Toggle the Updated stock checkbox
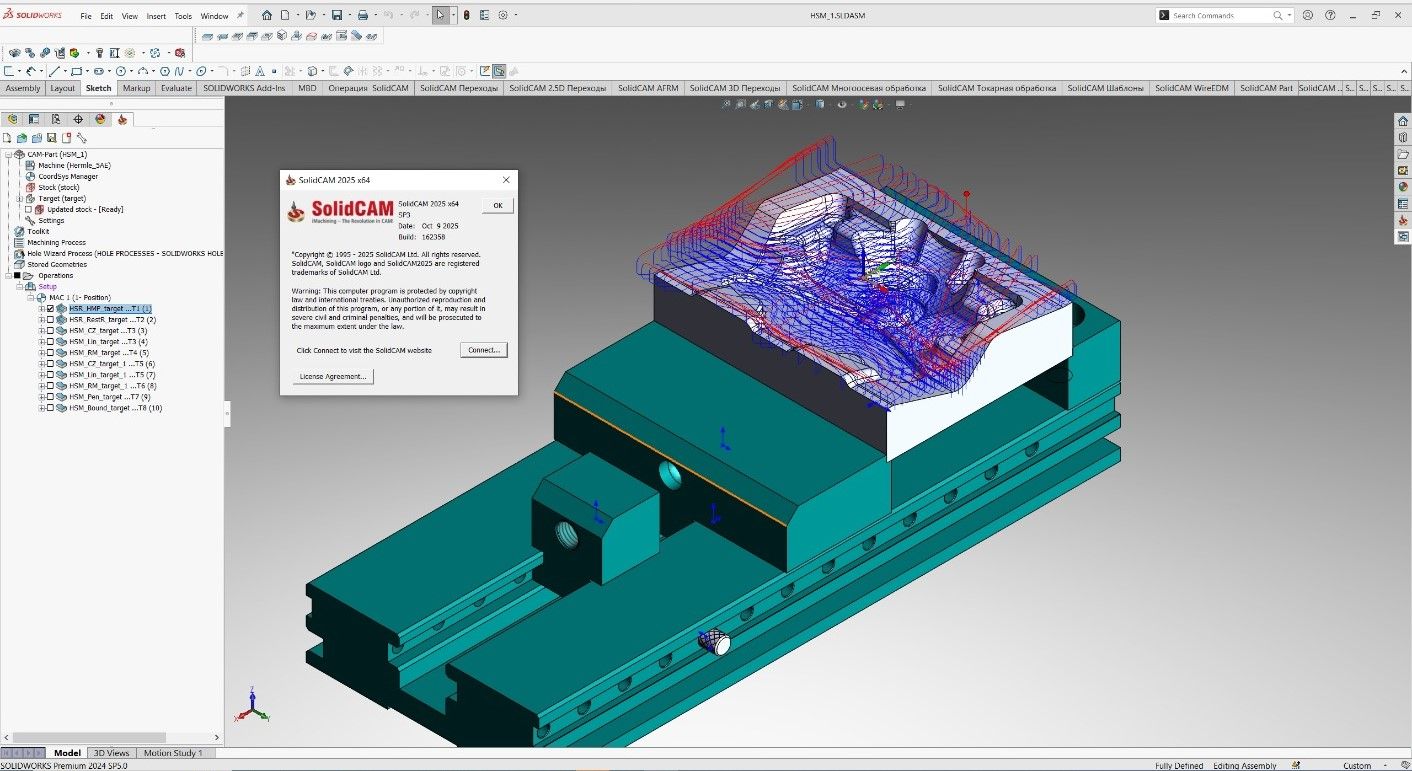Screen dimensions: 1412x771 click(x=29, y=210)
